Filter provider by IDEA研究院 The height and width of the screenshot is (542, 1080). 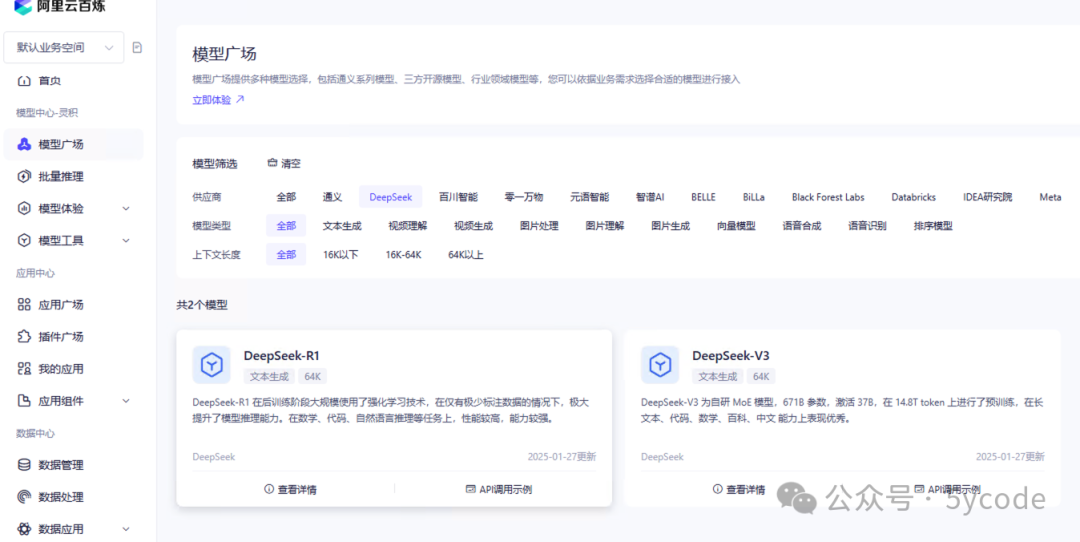pyautogui.click(x=988, y=197)
